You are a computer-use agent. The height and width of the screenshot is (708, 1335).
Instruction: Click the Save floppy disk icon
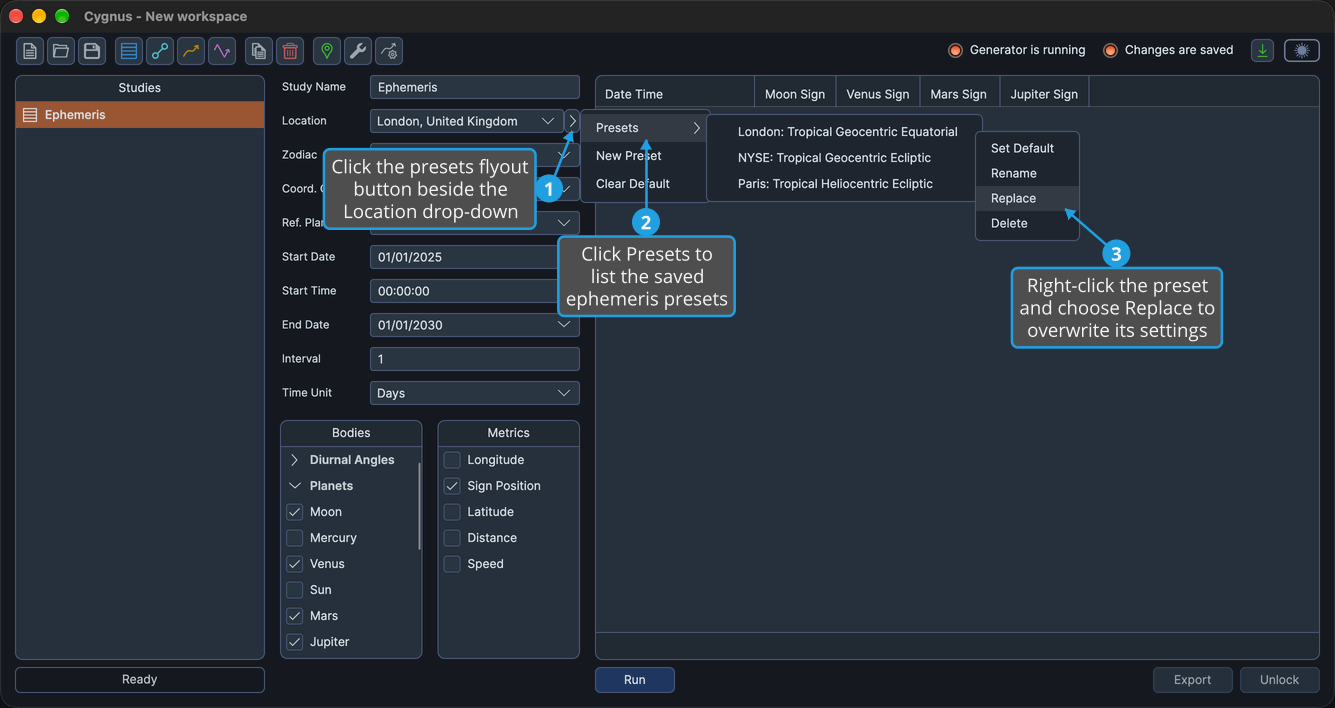[92, 51]
